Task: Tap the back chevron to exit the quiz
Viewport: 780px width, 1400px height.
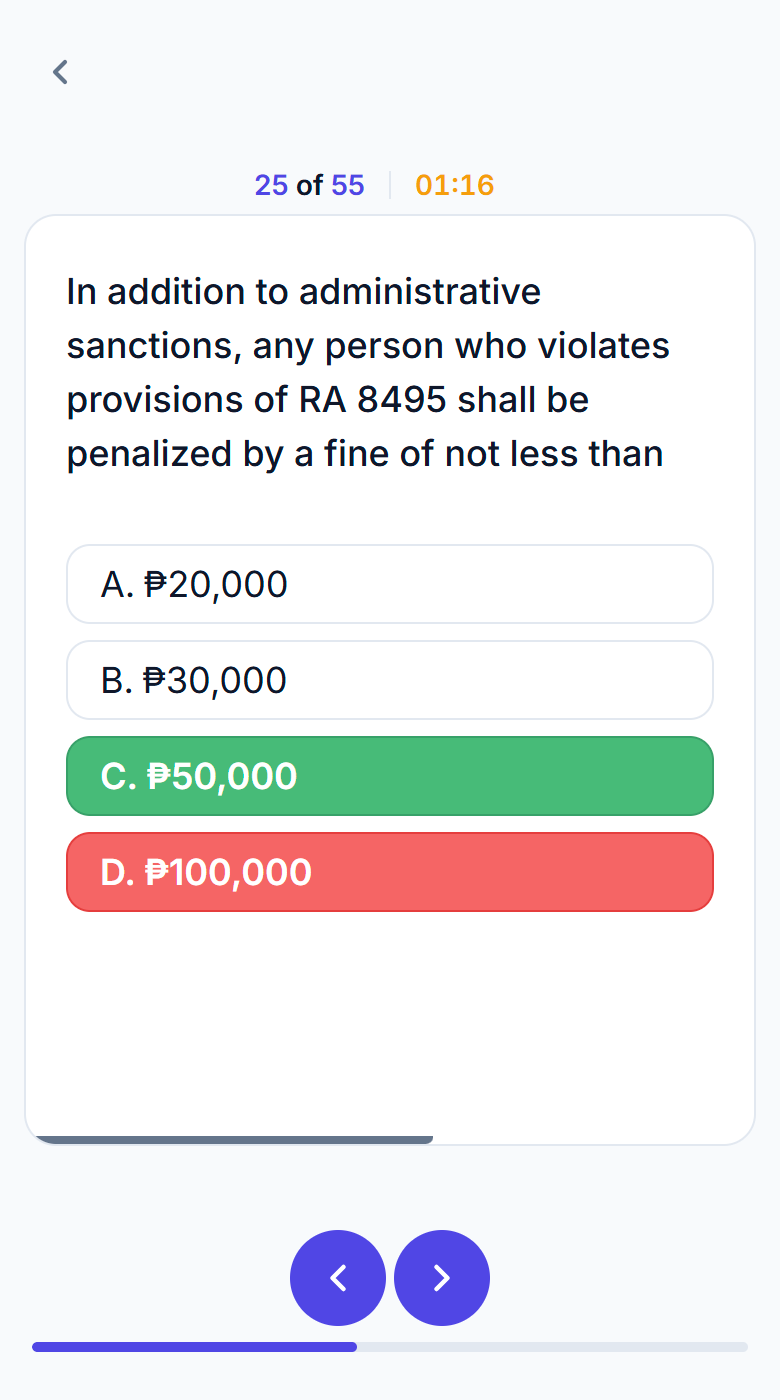Action: tap(60, 71)
